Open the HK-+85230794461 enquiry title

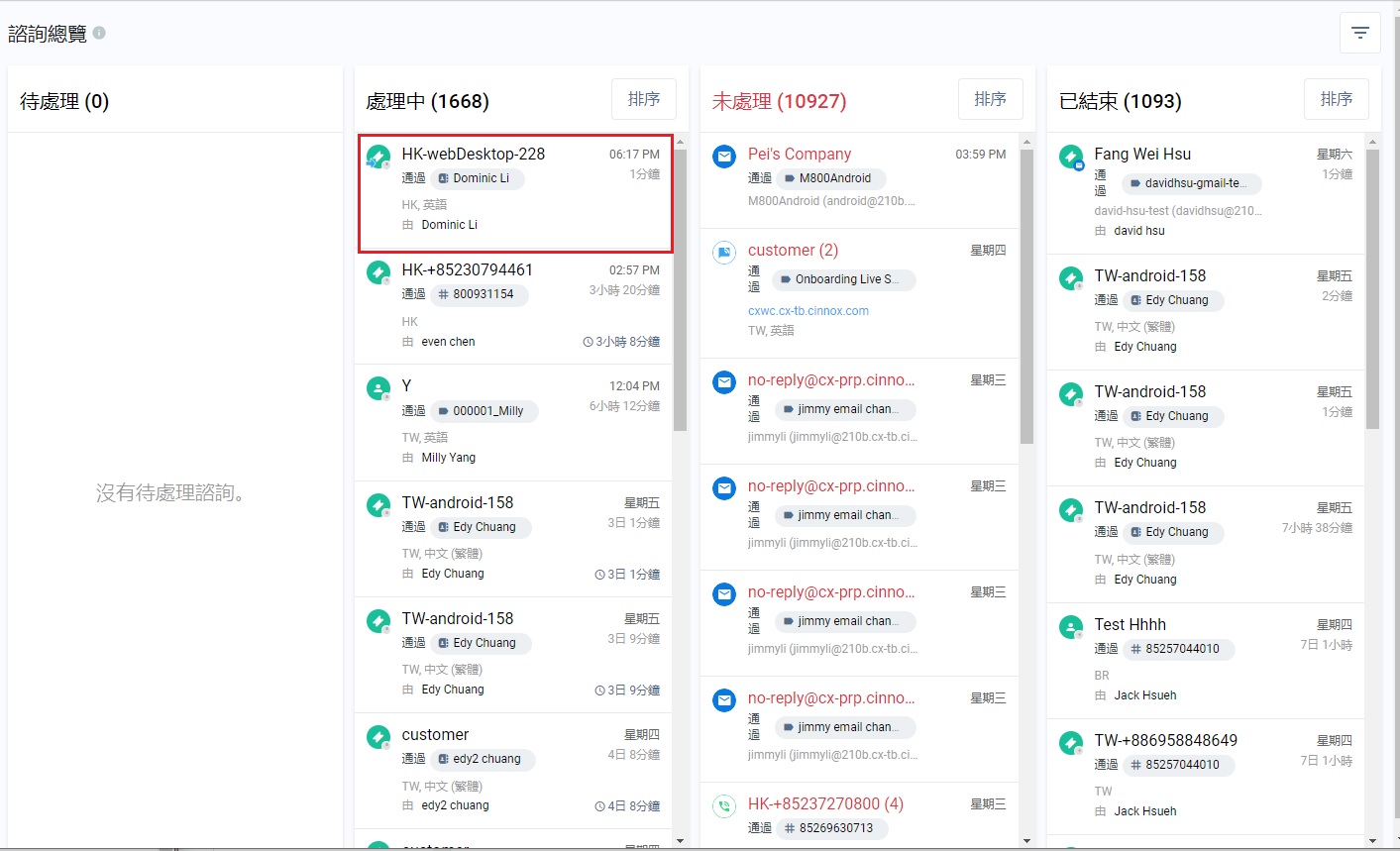pyautogui.click(x=468, y=269)
